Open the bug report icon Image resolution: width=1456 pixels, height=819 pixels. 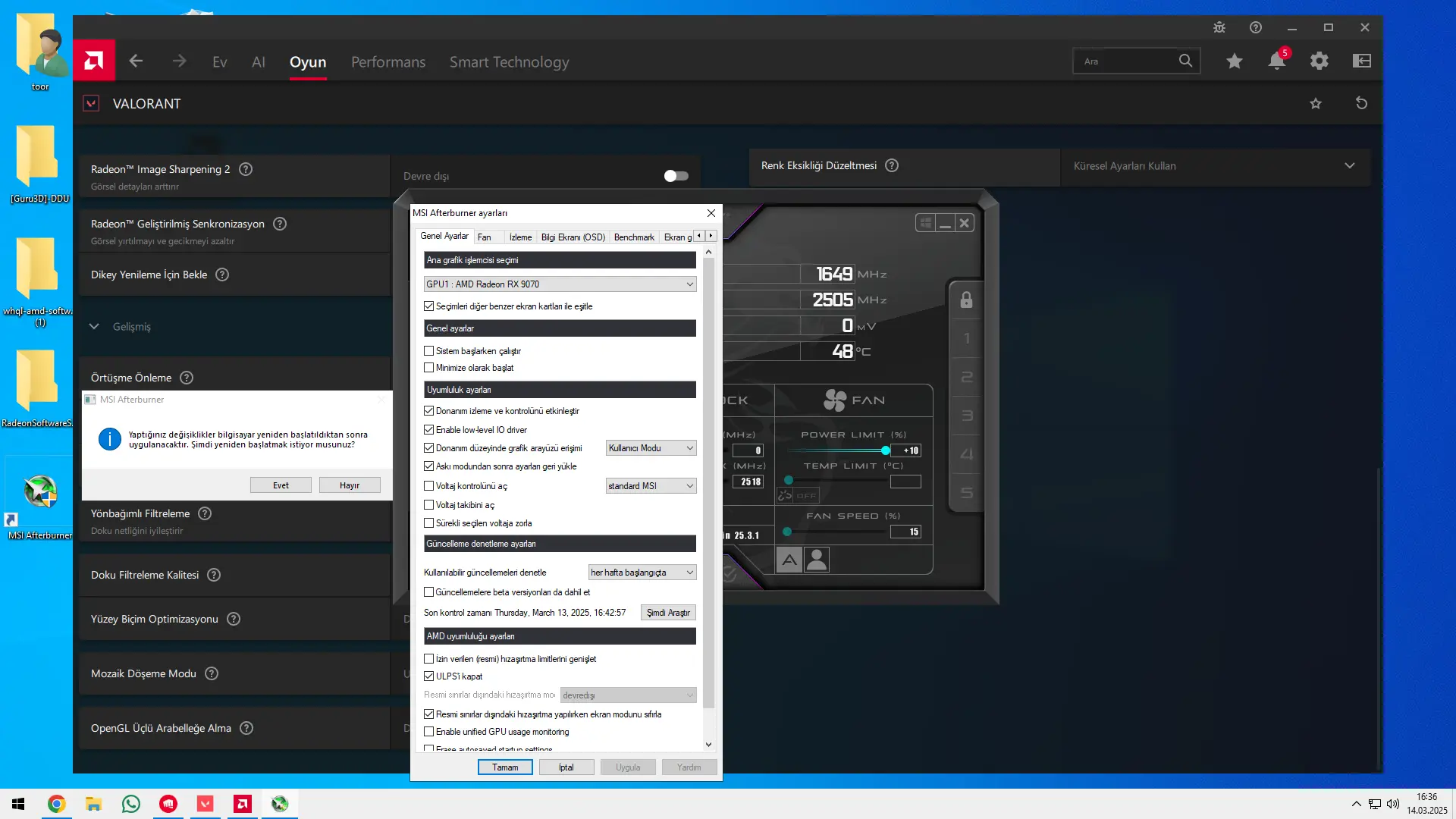[1219, 27]
